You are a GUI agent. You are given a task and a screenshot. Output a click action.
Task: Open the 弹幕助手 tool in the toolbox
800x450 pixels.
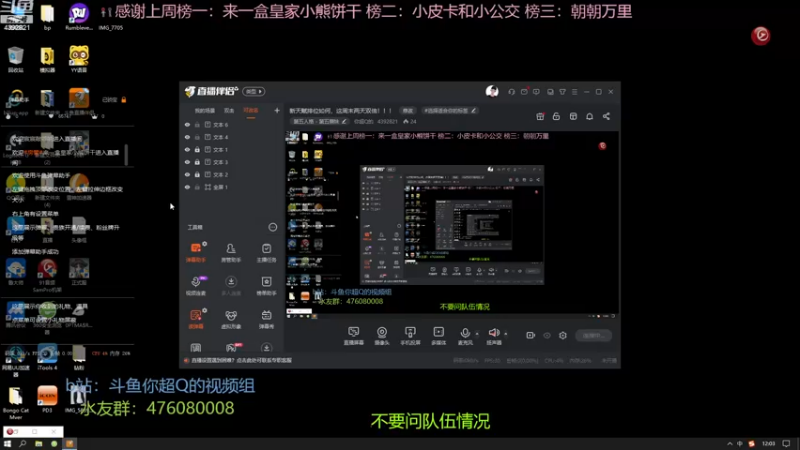click(x=196, y=252)
